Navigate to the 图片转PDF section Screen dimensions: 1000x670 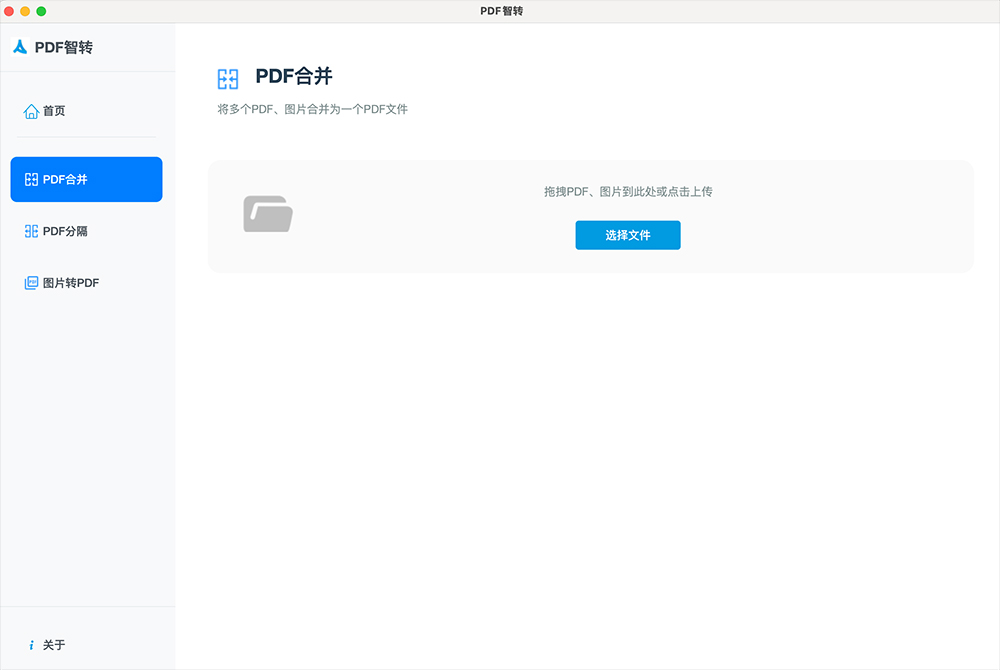tap(72, 283)
